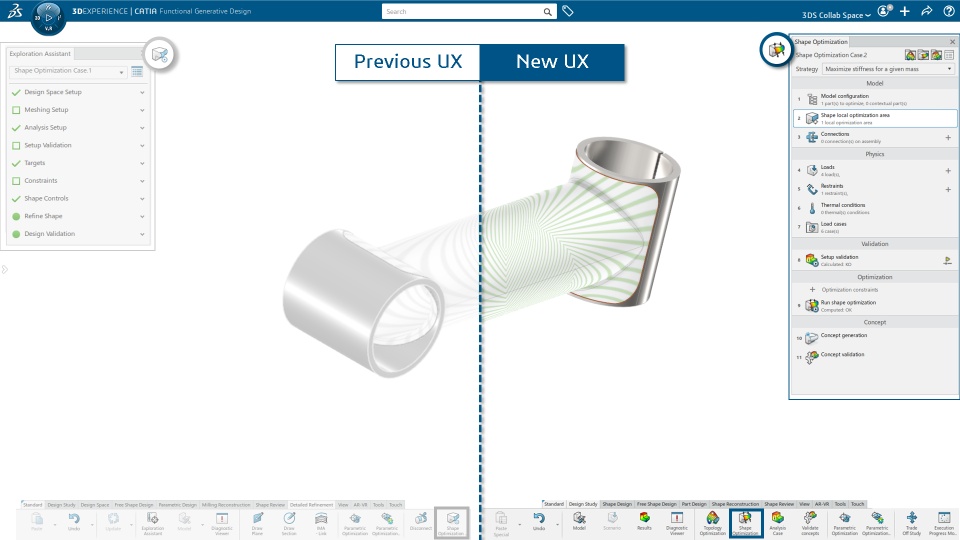Click the Model icon in right toolbar
Image resolution: width=960 pixels, height=540 pixels.
tap(579, 522)
